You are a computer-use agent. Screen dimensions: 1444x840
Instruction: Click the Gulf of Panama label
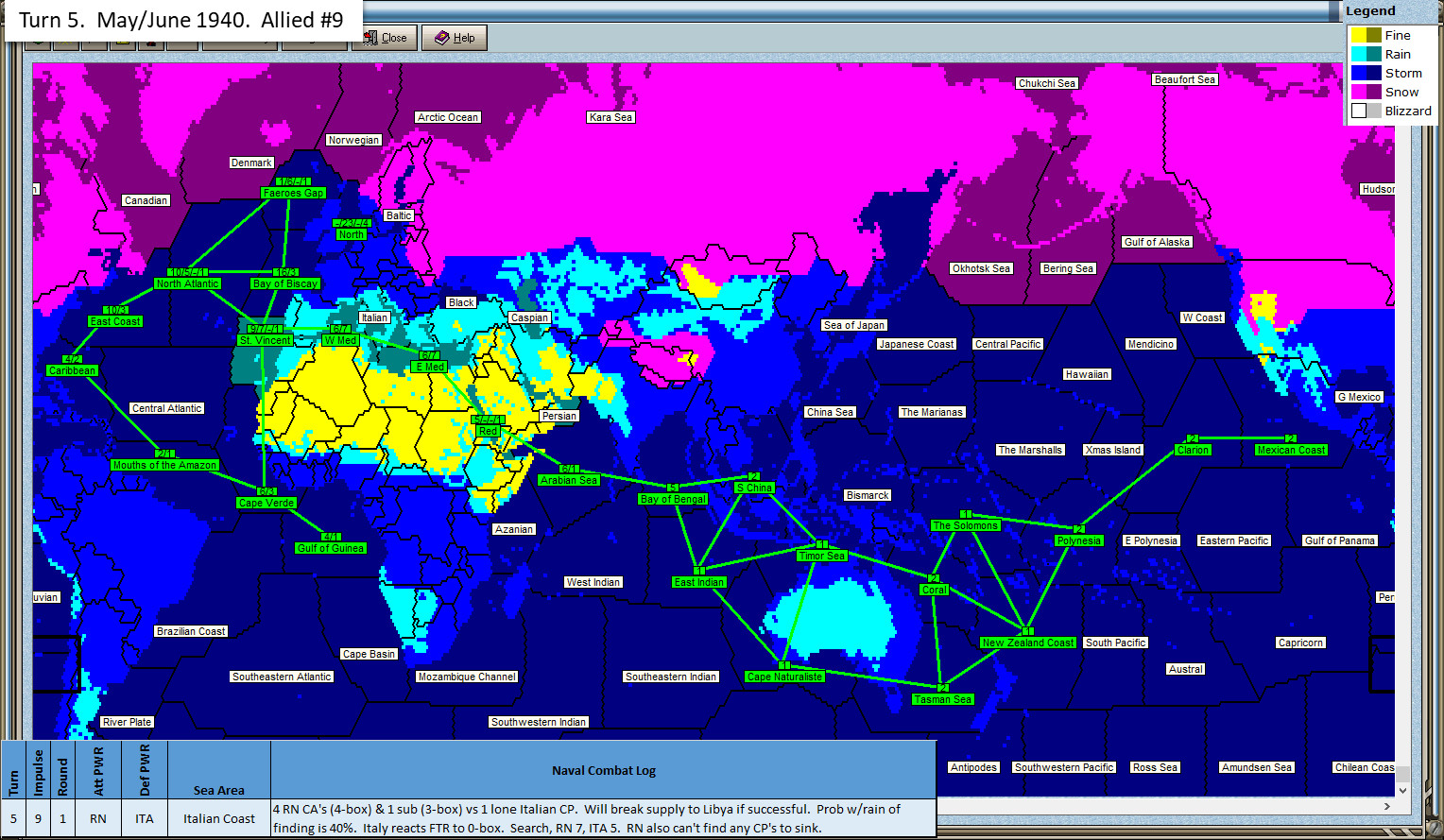tap(1340, 540)
